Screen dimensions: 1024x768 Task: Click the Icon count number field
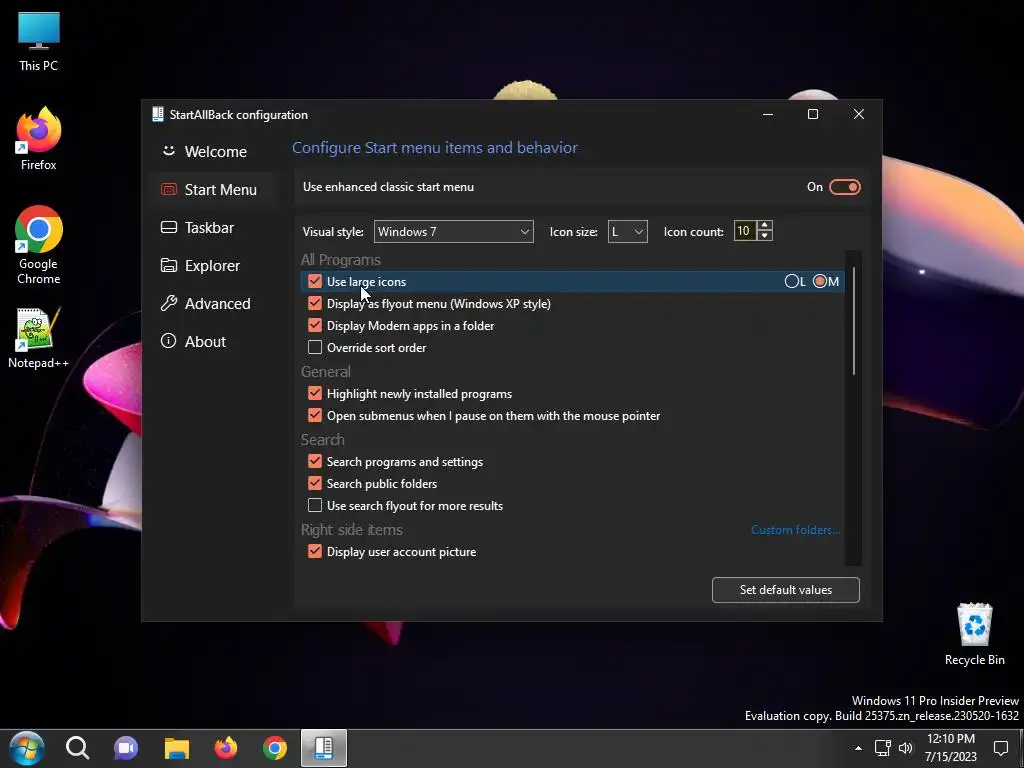point(745,231)
